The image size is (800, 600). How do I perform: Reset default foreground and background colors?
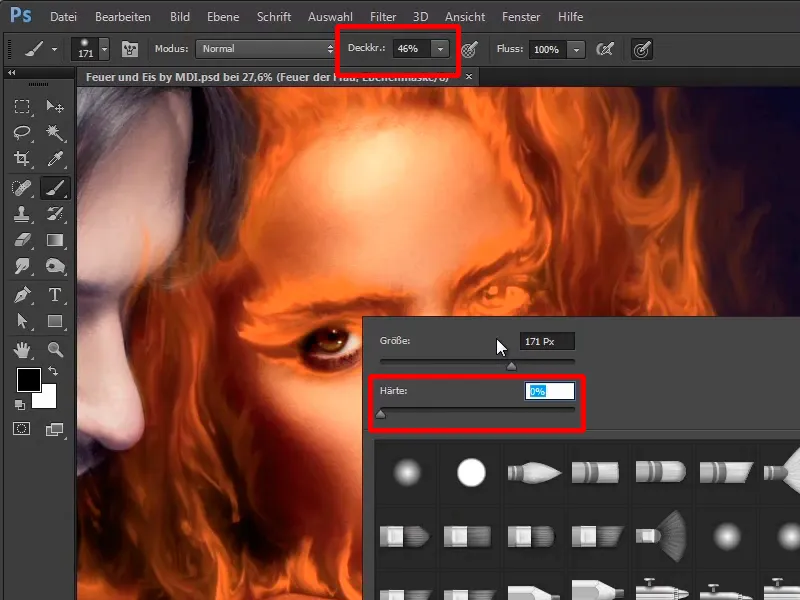click(20, 405)
